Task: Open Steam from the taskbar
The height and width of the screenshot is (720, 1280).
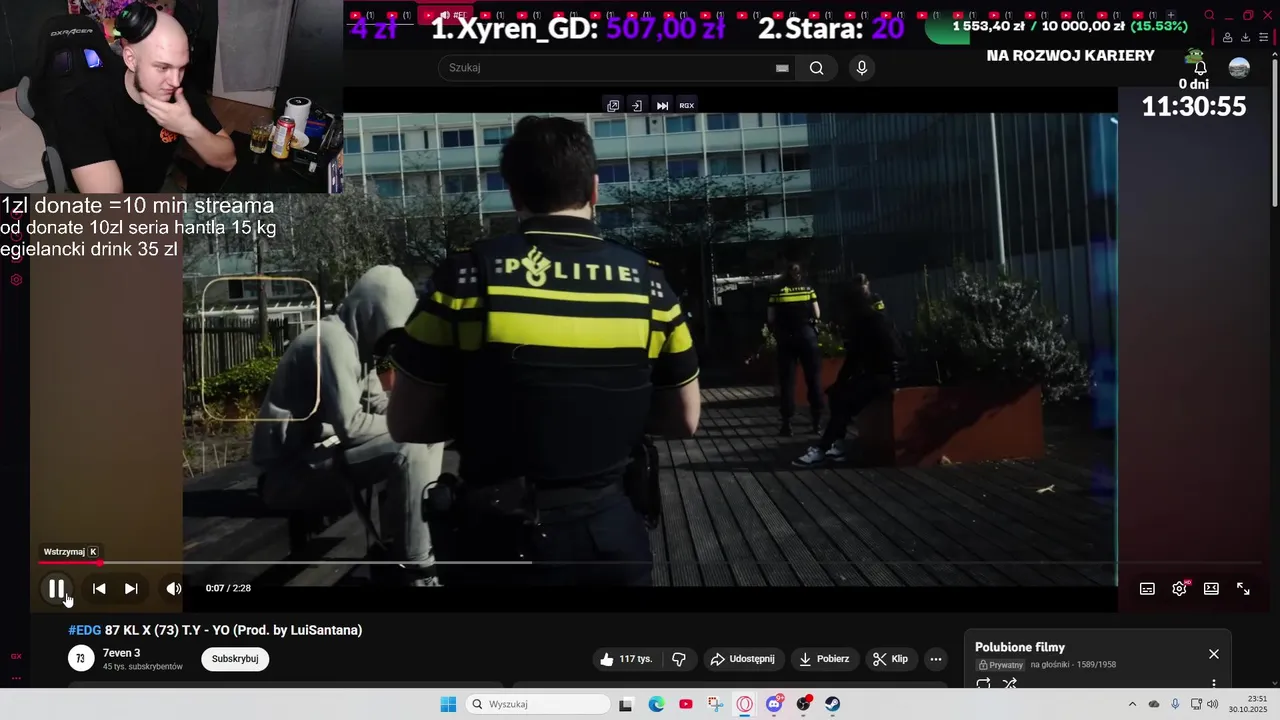Action: coord(833,704)
